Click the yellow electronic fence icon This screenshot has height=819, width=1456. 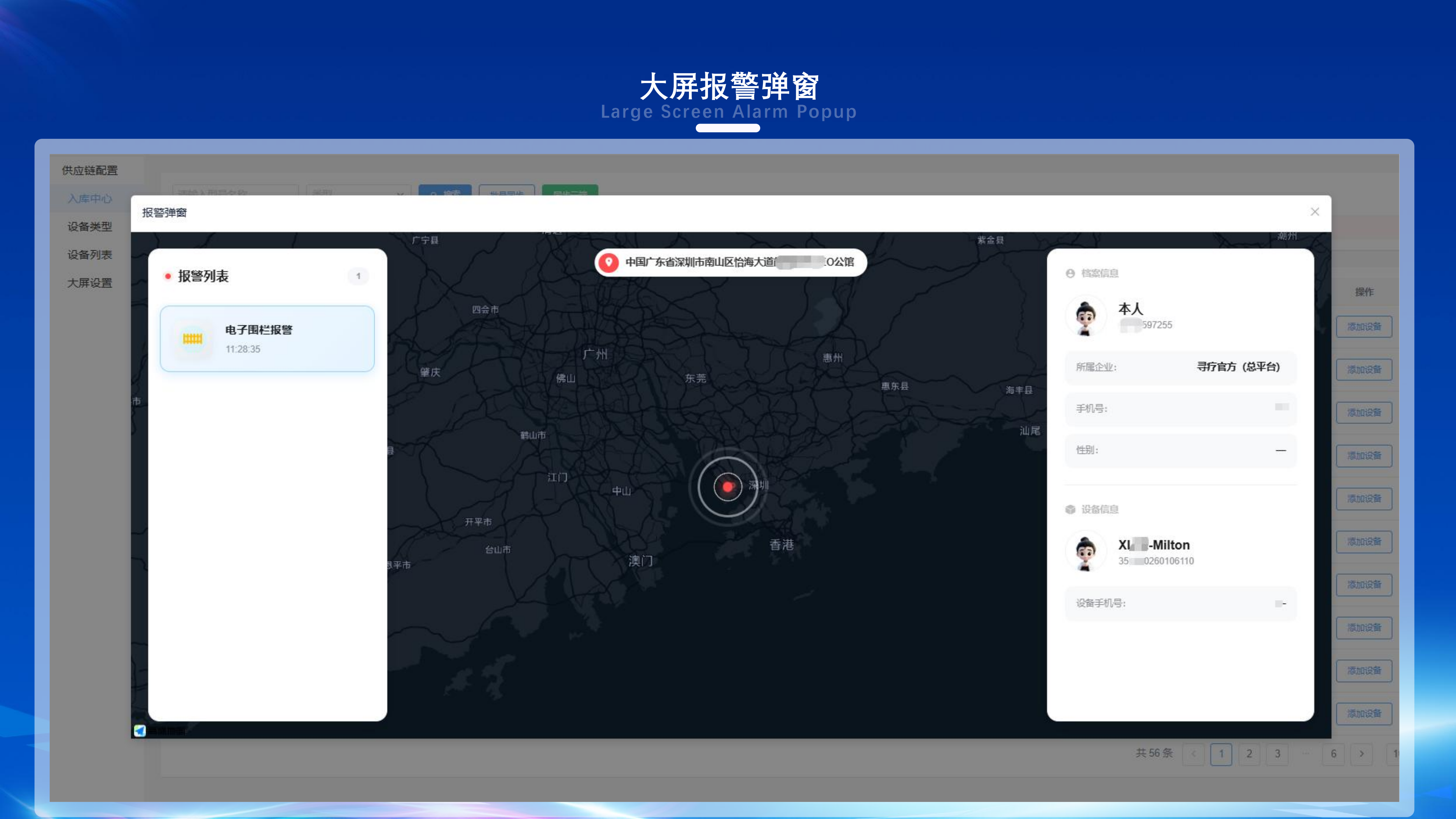tap(193, 339)
